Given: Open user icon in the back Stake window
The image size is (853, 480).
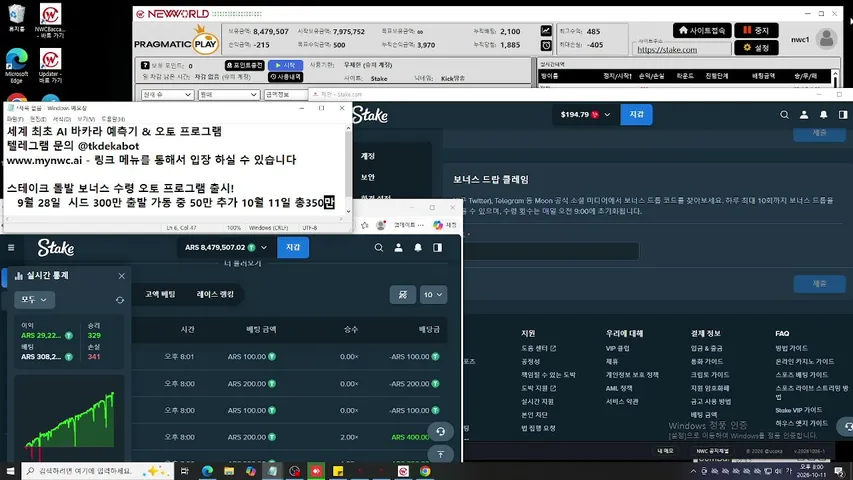Looking at the screenshot, I should (x=803, y=115).
